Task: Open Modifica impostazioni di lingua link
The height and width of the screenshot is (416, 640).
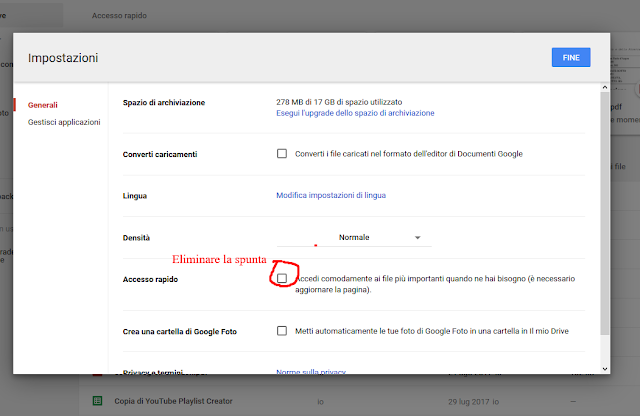Action: (x=331, y=195)
